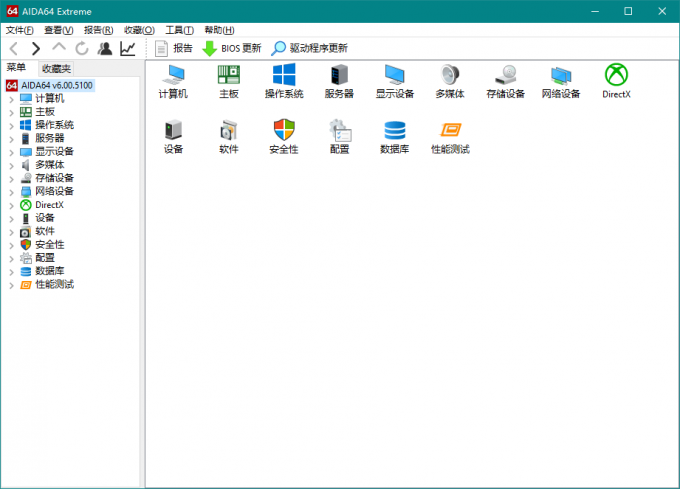Open the 安全性 shield icon in main panel
Image resolution: width=680 pixels, height=489 pixels.
click(x=284, y=131)
